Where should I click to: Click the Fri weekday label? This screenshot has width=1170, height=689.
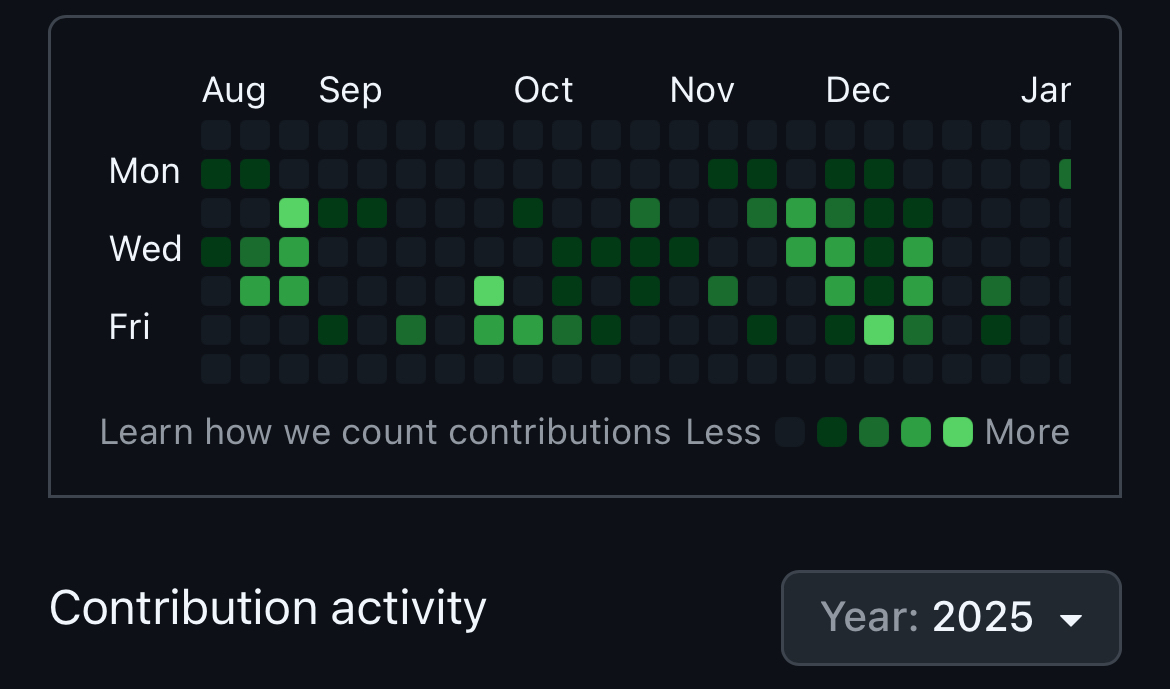[130, 328]
